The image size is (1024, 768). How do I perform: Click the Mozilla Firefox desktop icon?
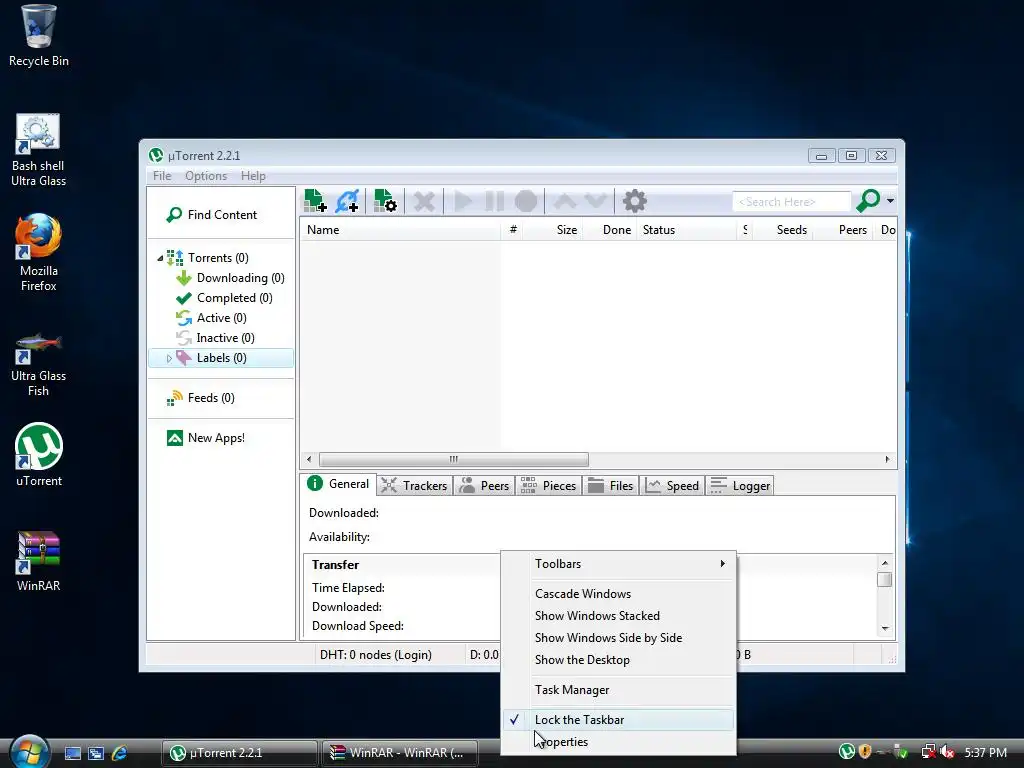[39, 253]
